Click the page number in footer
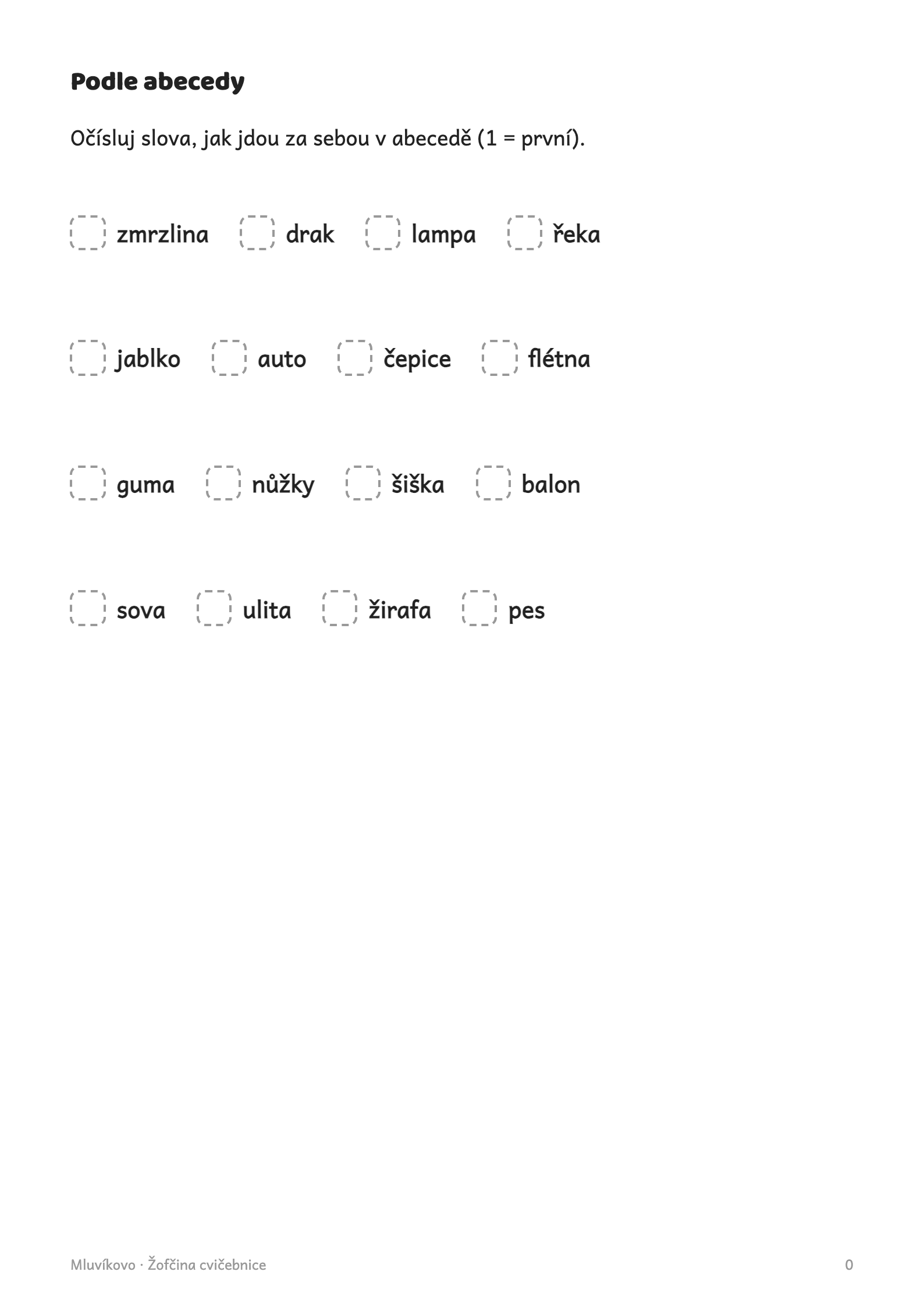 (849, 1265)
